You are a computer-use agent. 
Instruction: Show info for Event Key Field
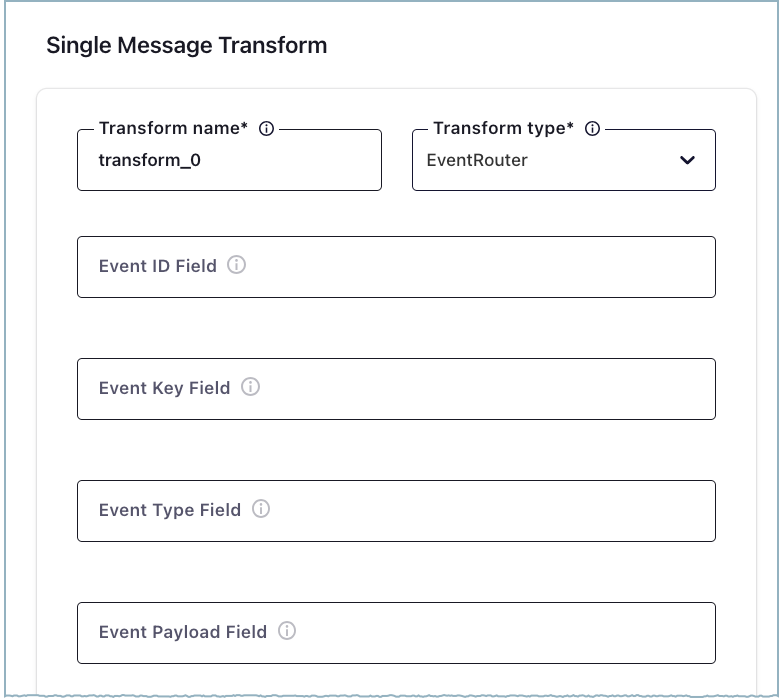[251, 388]
